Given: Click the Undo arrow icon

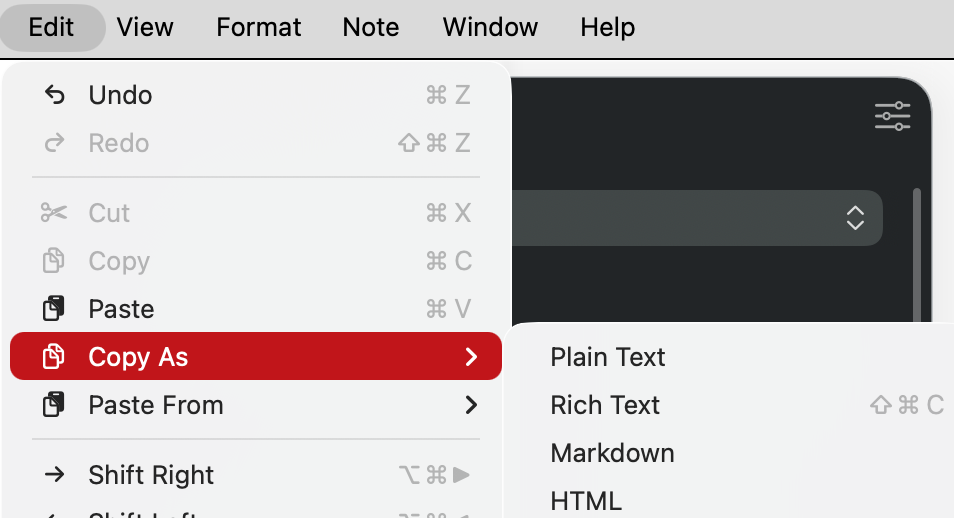Looking at the screenshot, I should click(54, 95).
